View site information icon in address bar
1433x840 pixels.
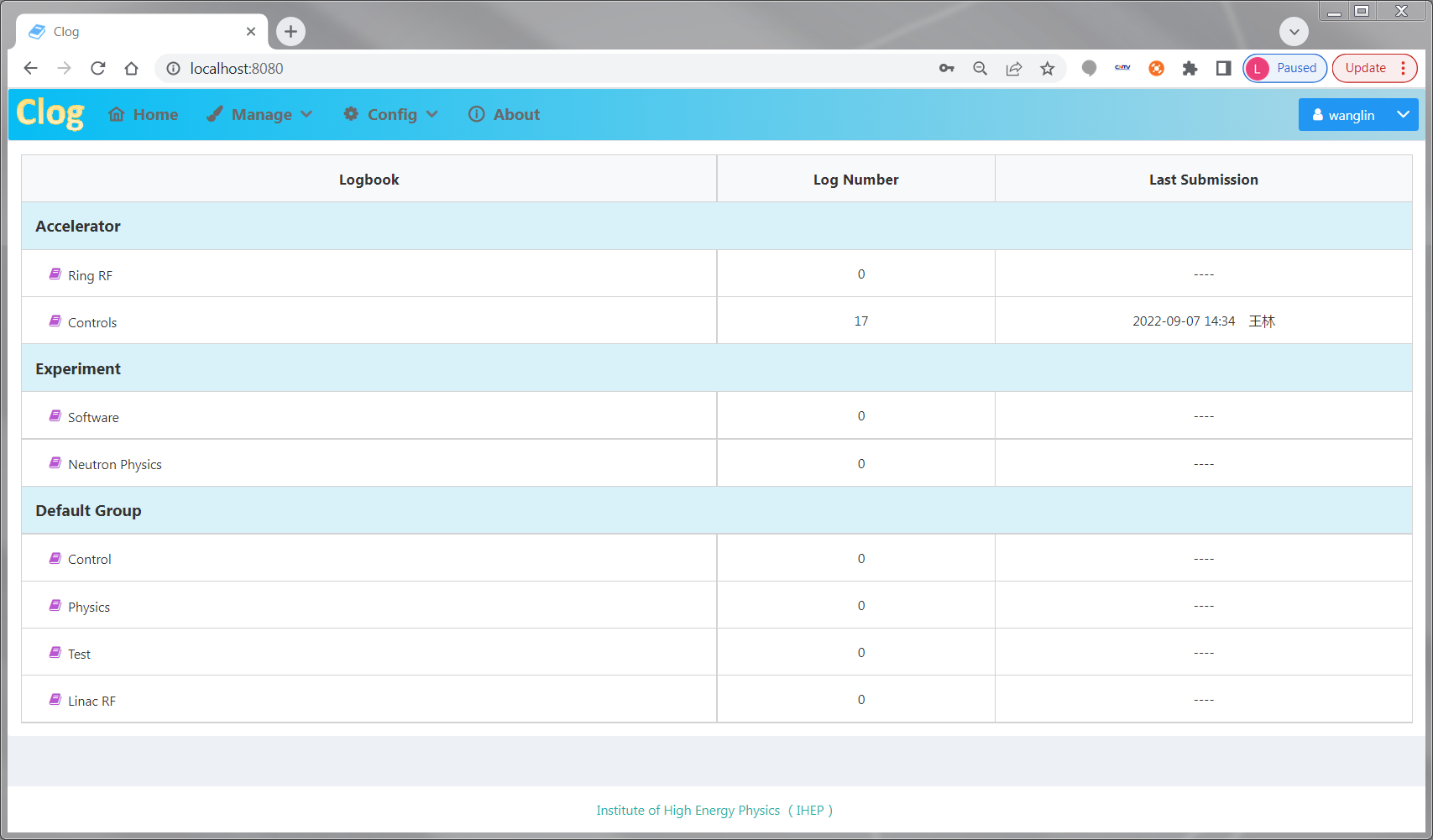tap(173, 68)
